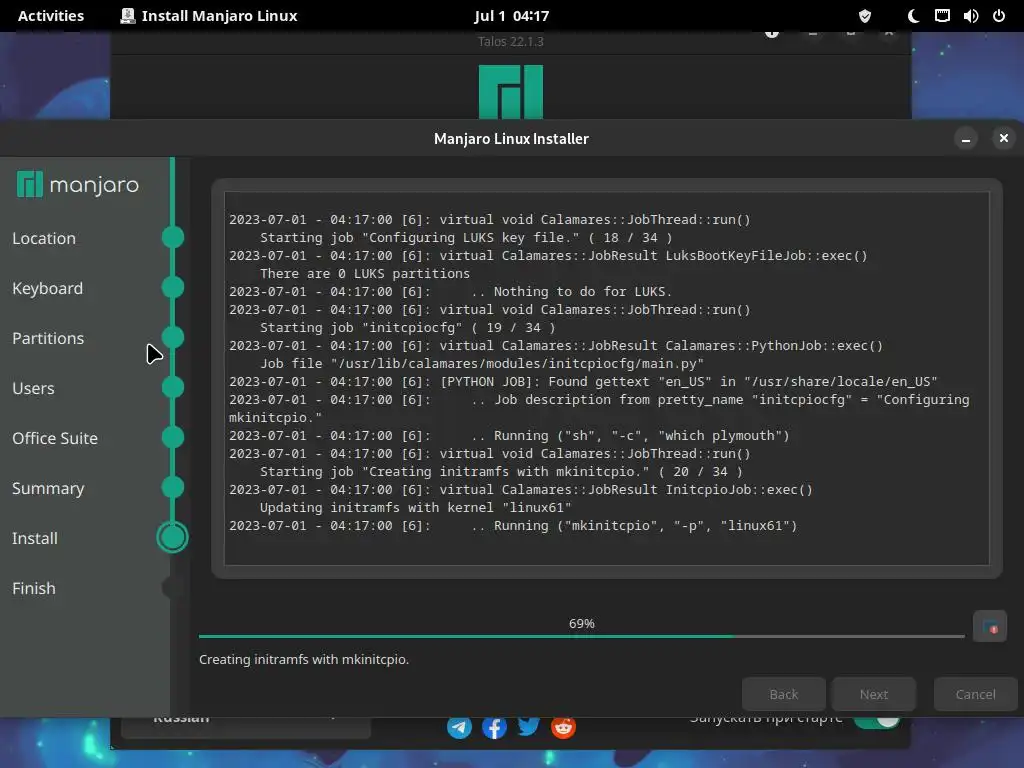
Task: Select the Users step
Action: coord(33,389)
